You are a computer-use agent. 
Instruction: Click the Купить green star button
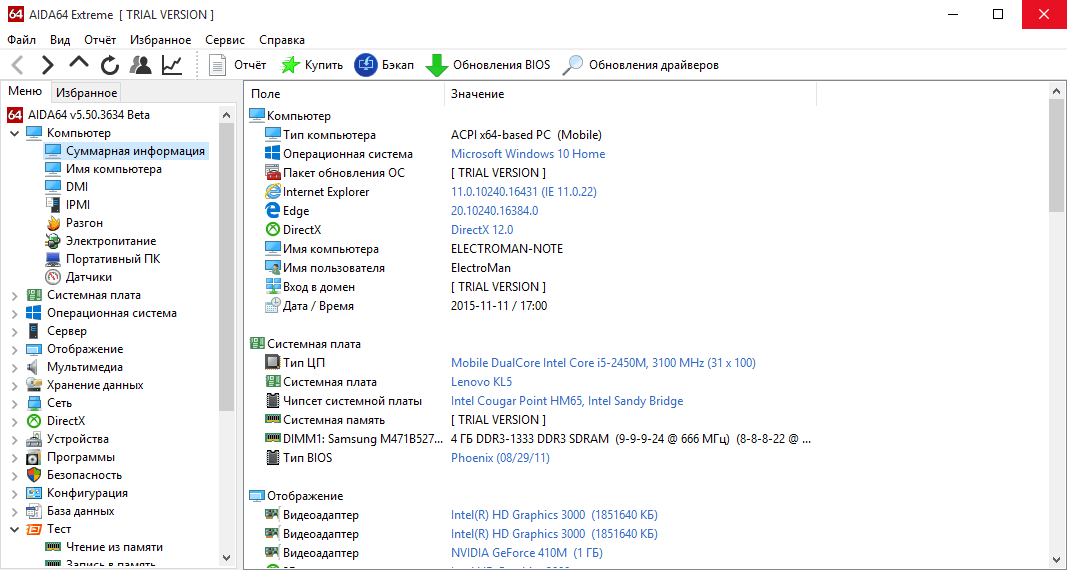[x=312, y=65]
